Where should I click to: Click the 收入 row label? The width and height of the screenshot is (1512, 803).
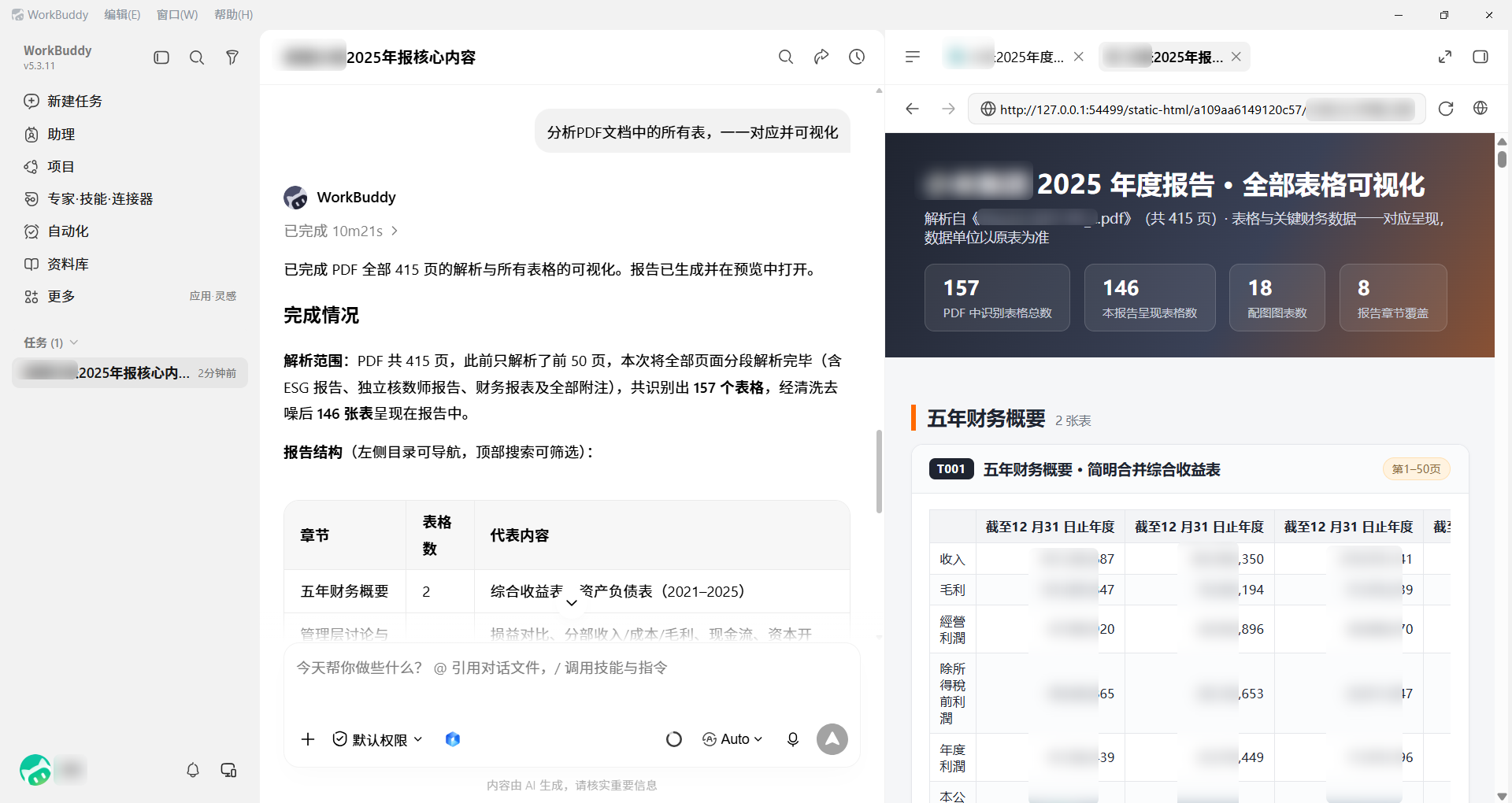(952, 559)
